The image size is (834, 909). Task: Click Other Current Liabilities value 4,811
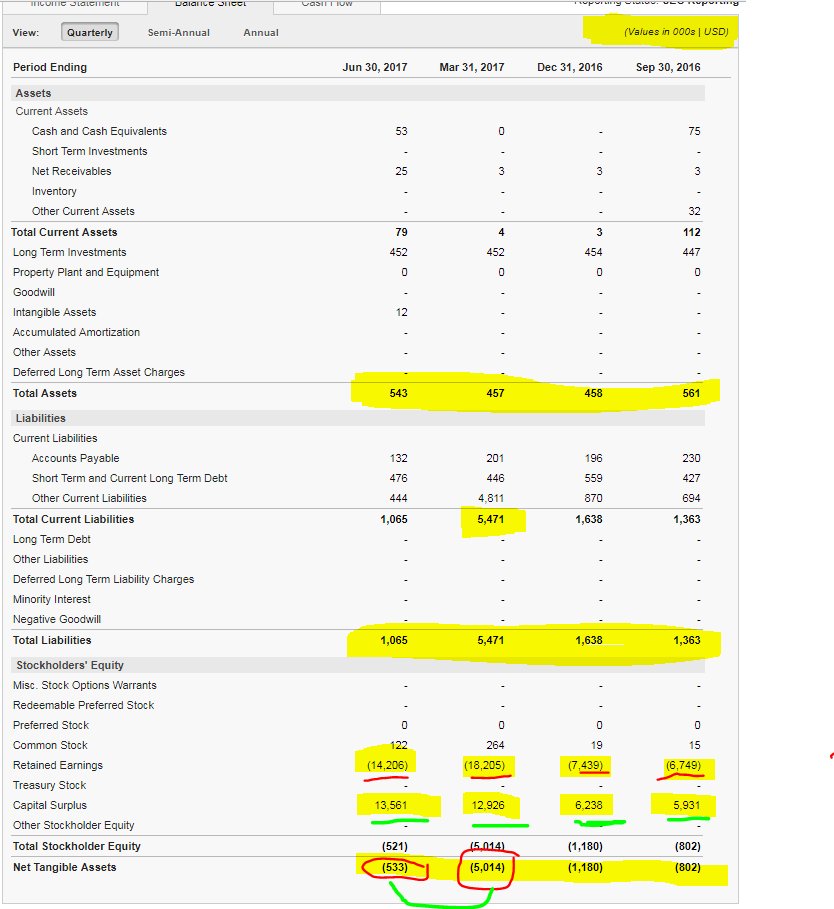[491, 498]
